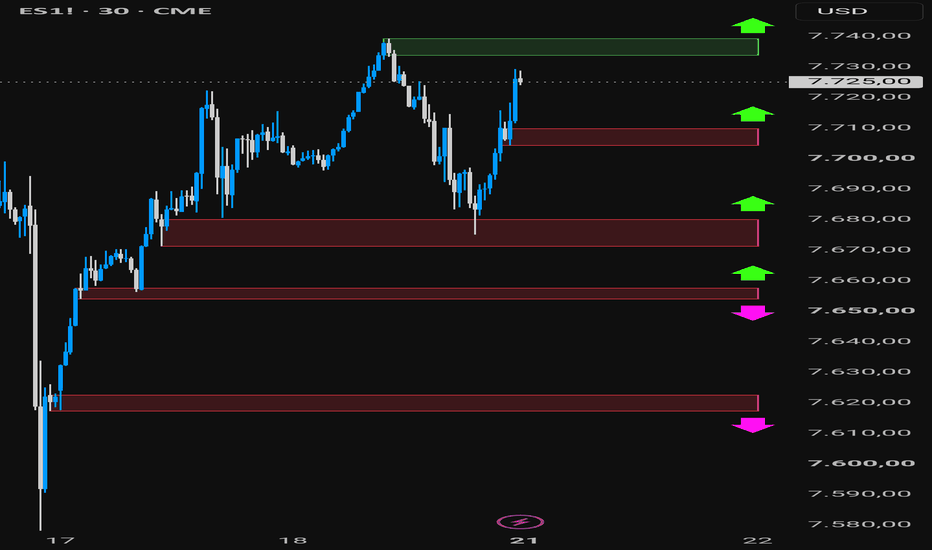Image resolution: width=932 pixels, height=550 pixels.
Task: Click the pink lightning event icon
Action: pos(520,522)
